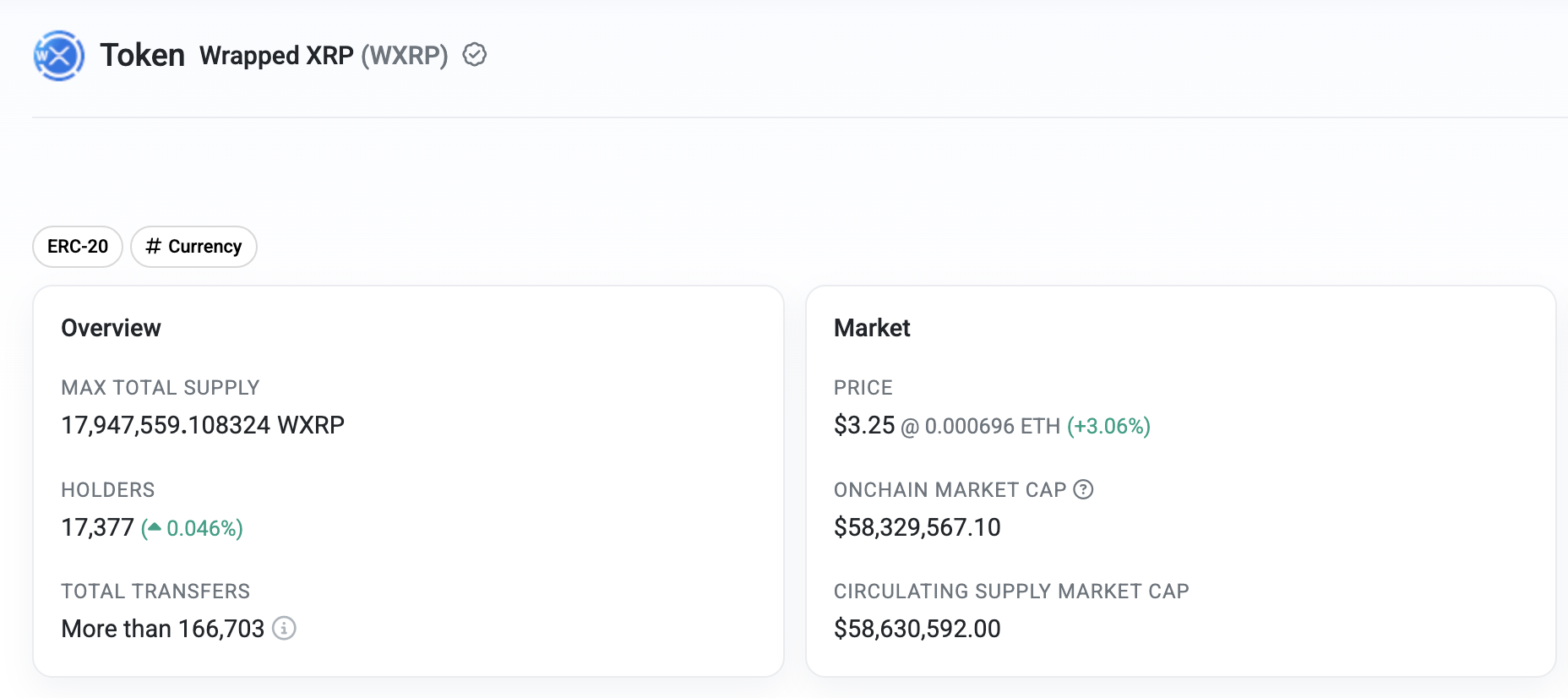
Task: Click the More than 166,703 transfers text
Action: pyautogui.click(x=163, y=629)
